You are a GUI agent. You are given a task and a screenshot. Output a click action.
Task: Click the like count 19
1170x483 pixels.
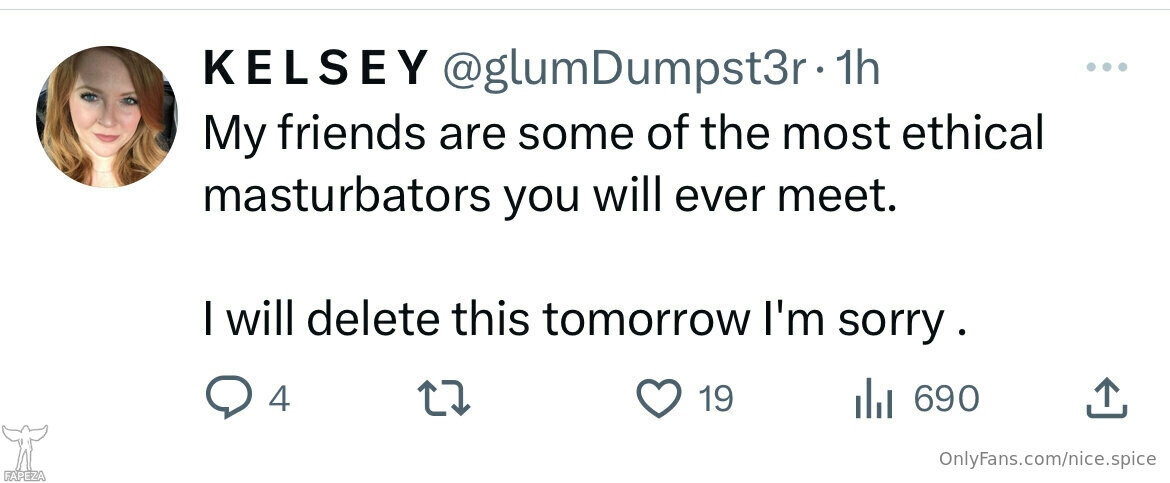(716, 399)
